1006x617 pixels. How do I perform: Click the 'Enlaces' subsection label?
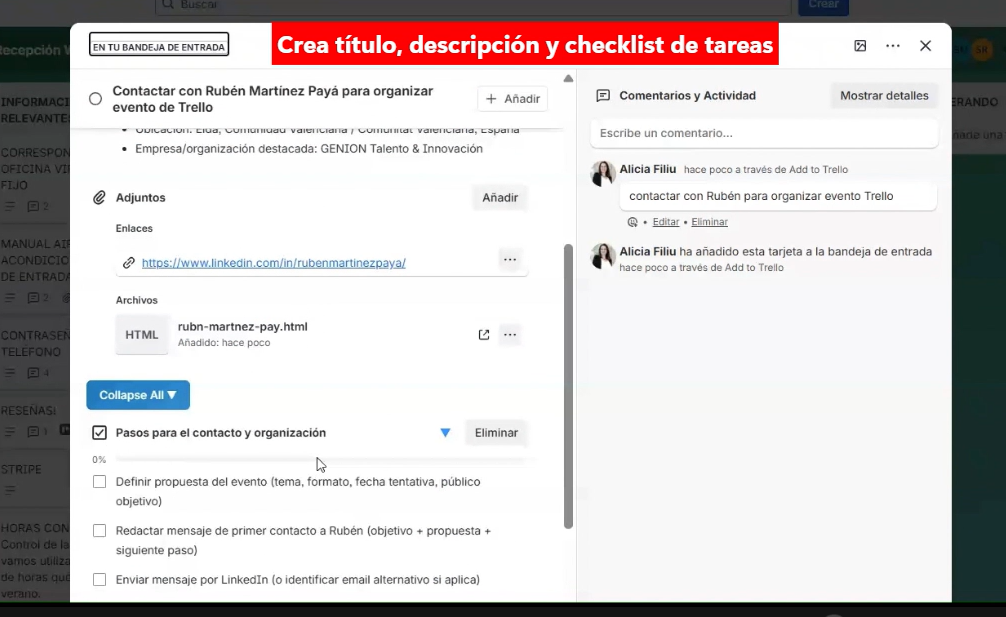134,228
